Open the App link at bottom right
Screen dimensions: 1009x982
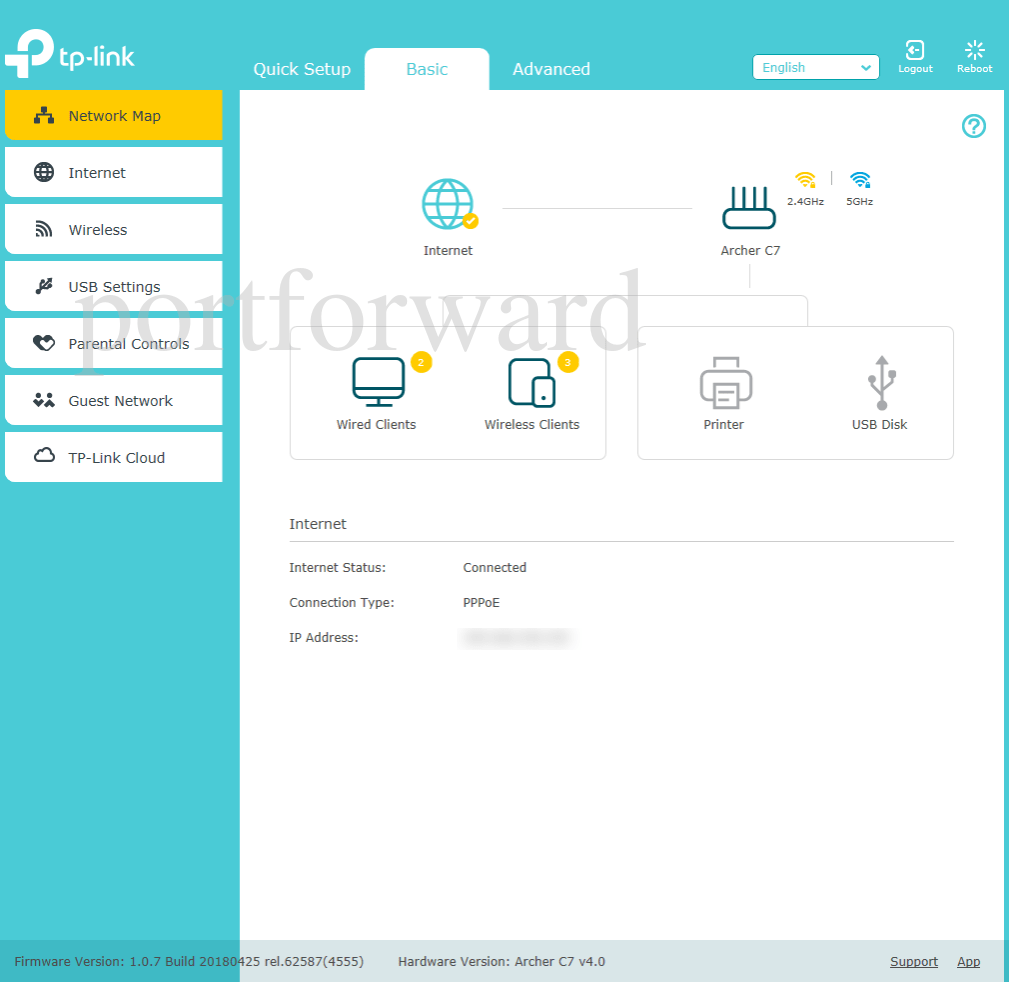pyautogui.click(x=968, y=961)
